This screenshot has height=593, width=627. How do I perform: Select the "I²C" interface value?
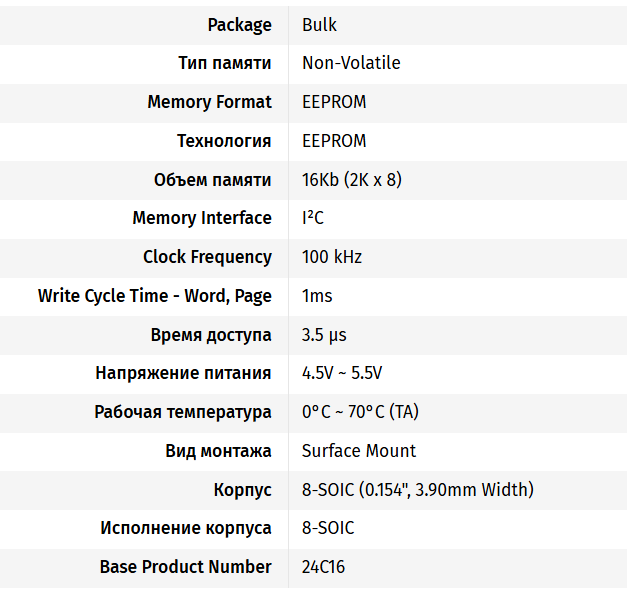[x=313, y=218]
